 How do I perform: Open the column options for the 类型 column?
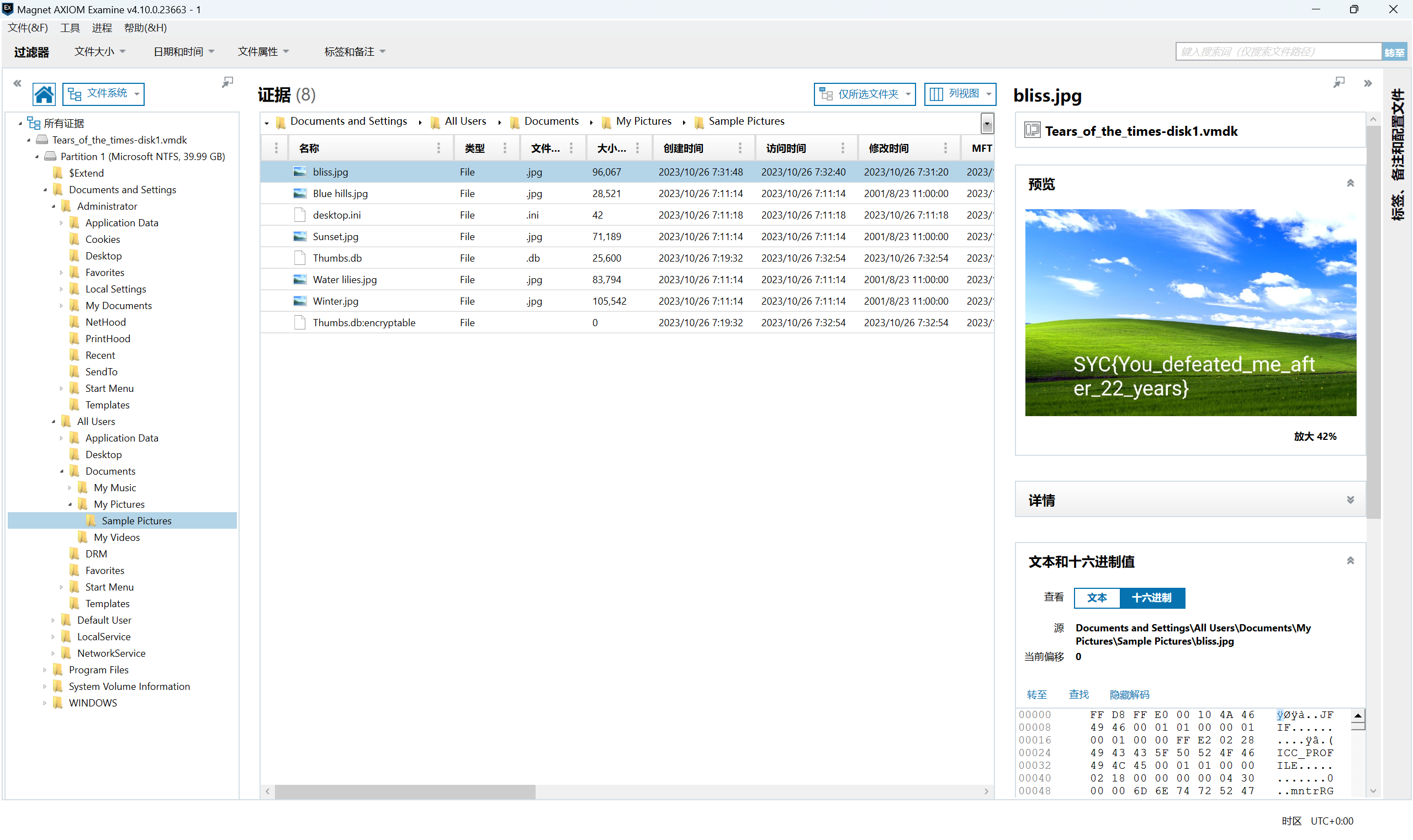505,148
